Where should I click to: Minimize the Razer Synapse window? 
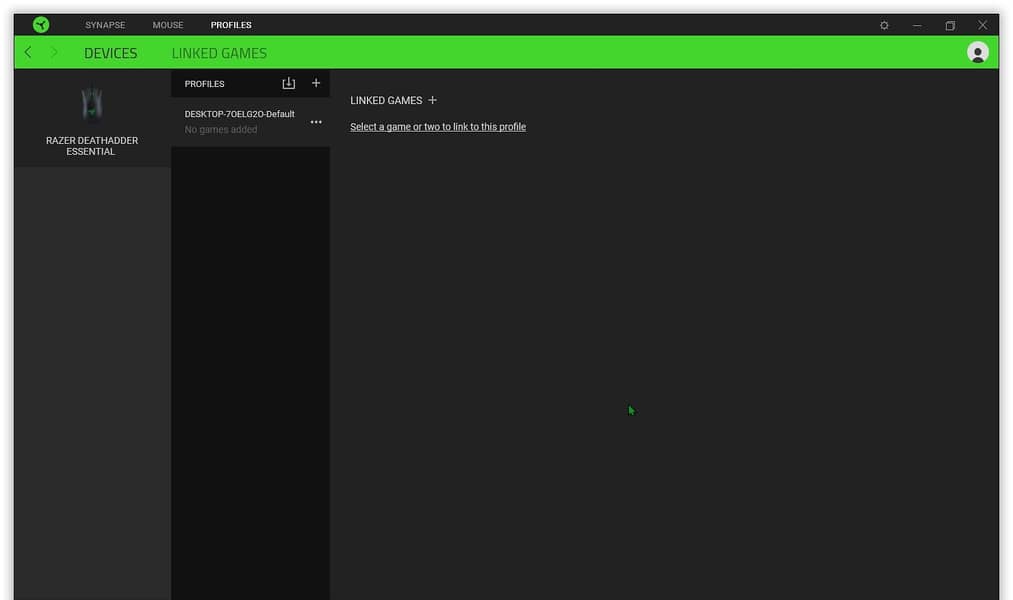pos(917,25)
